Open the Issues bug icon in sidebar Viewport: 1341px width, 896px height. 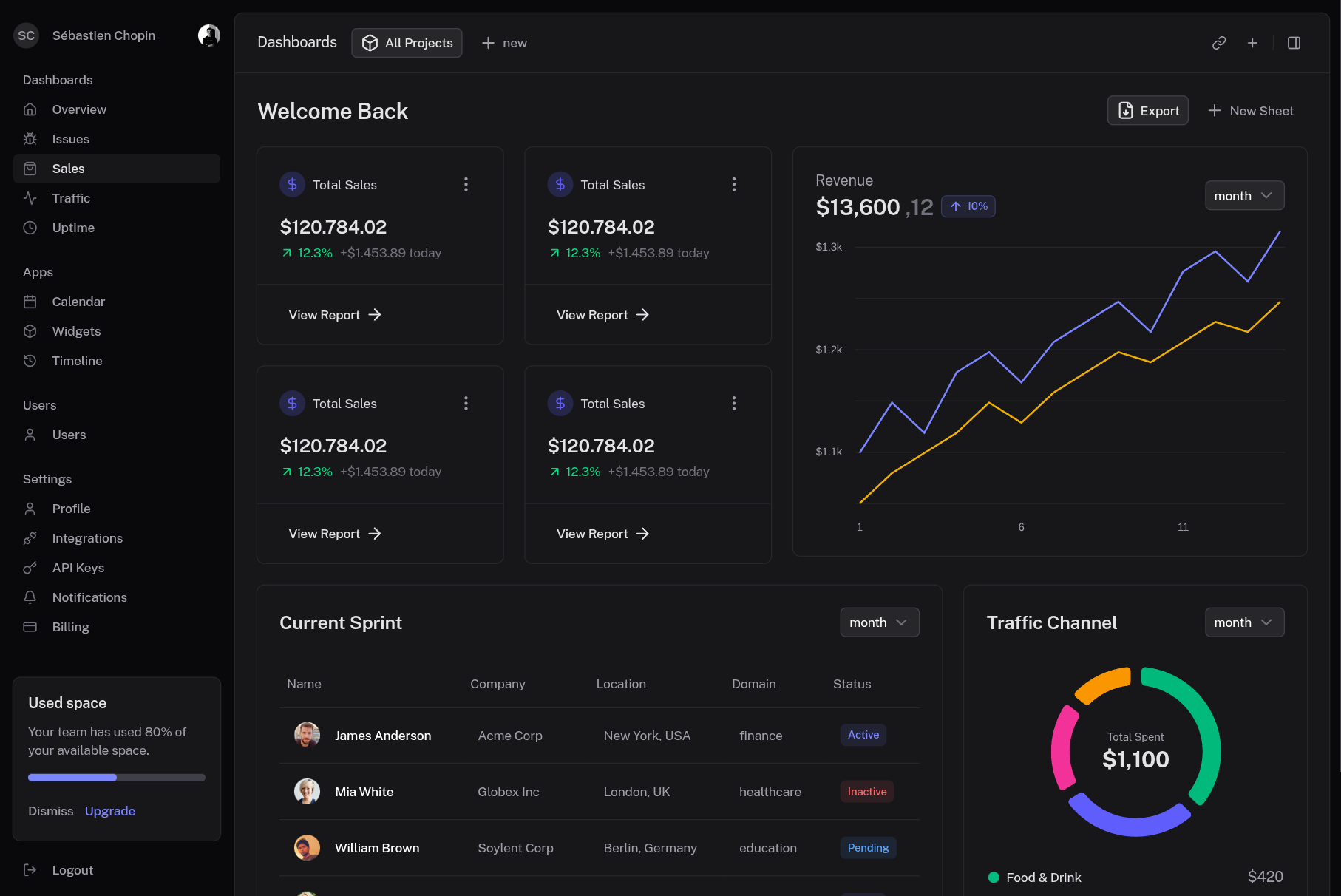point(30,139)
